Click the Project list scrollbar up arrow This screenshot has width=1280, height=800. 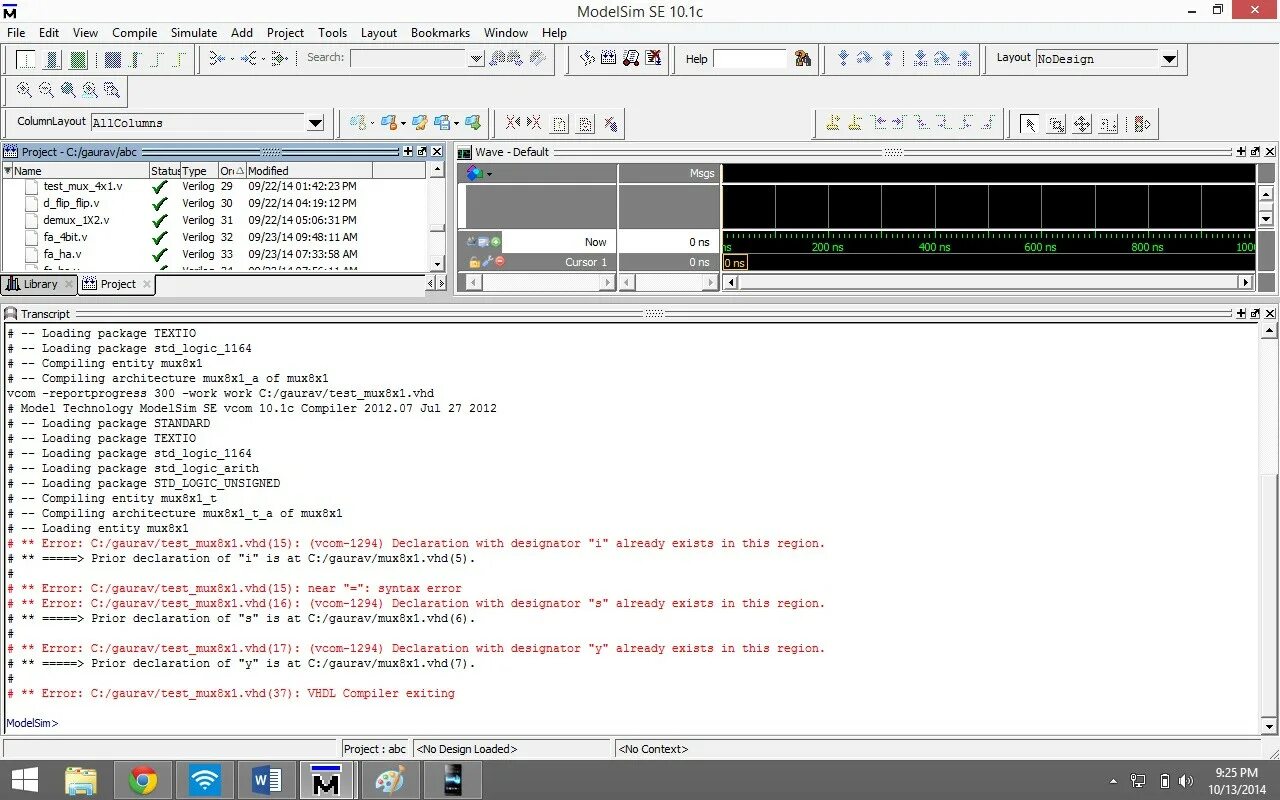click(x=437, y=171)
